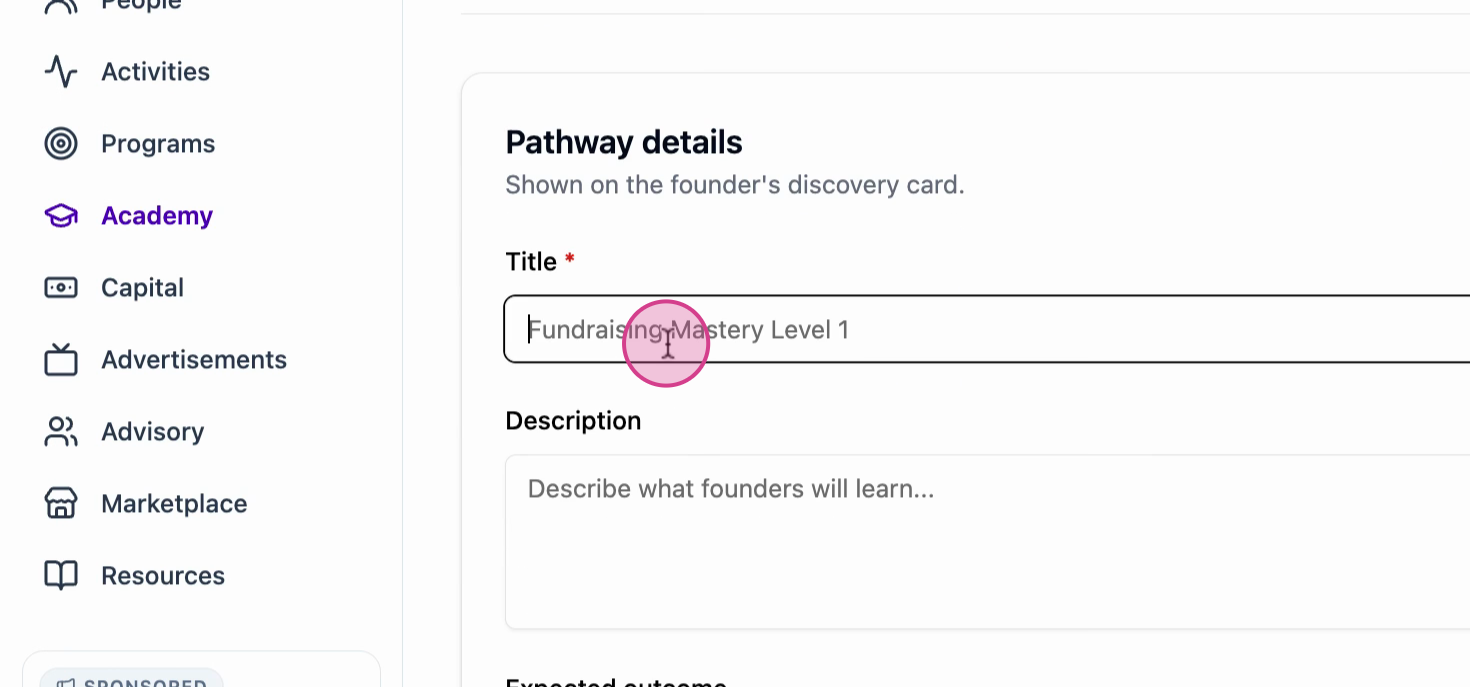
Task: Click the Advisory people icon
Action: [61, 432]
